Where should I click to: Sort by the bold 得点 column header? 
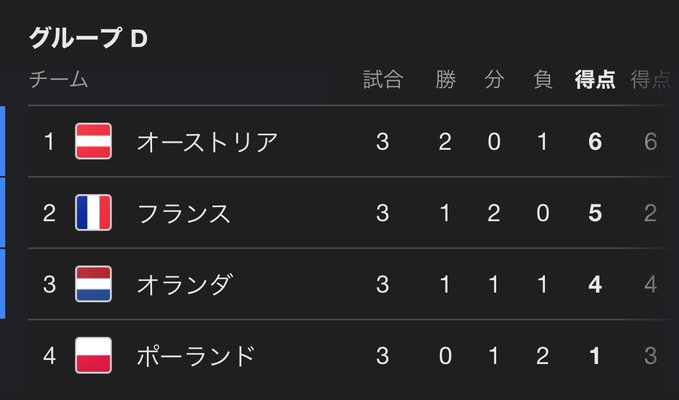(595, 80)
